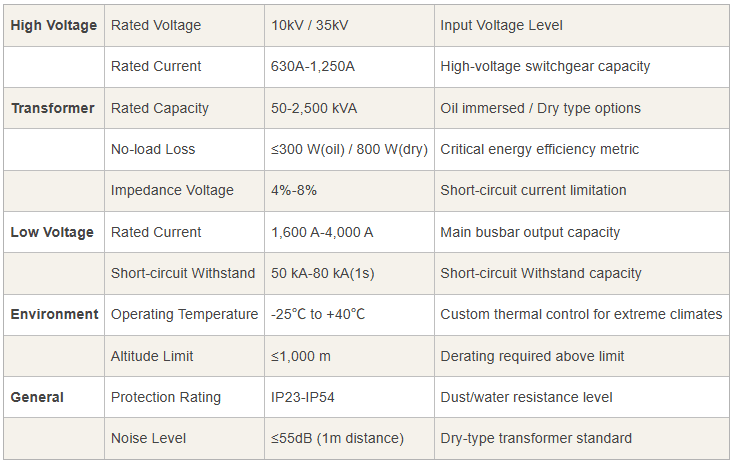Click the Operating Temperature cell
The image size is (733, 464).
[x=184, y=314]
